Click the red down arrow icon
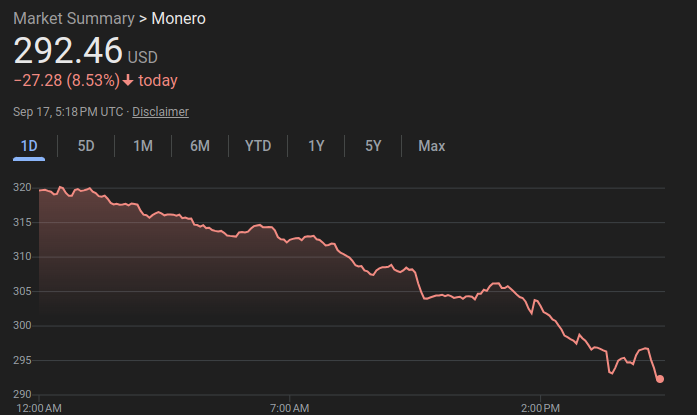697x415 pixels. pyautogui.click(x=128, y=80)
